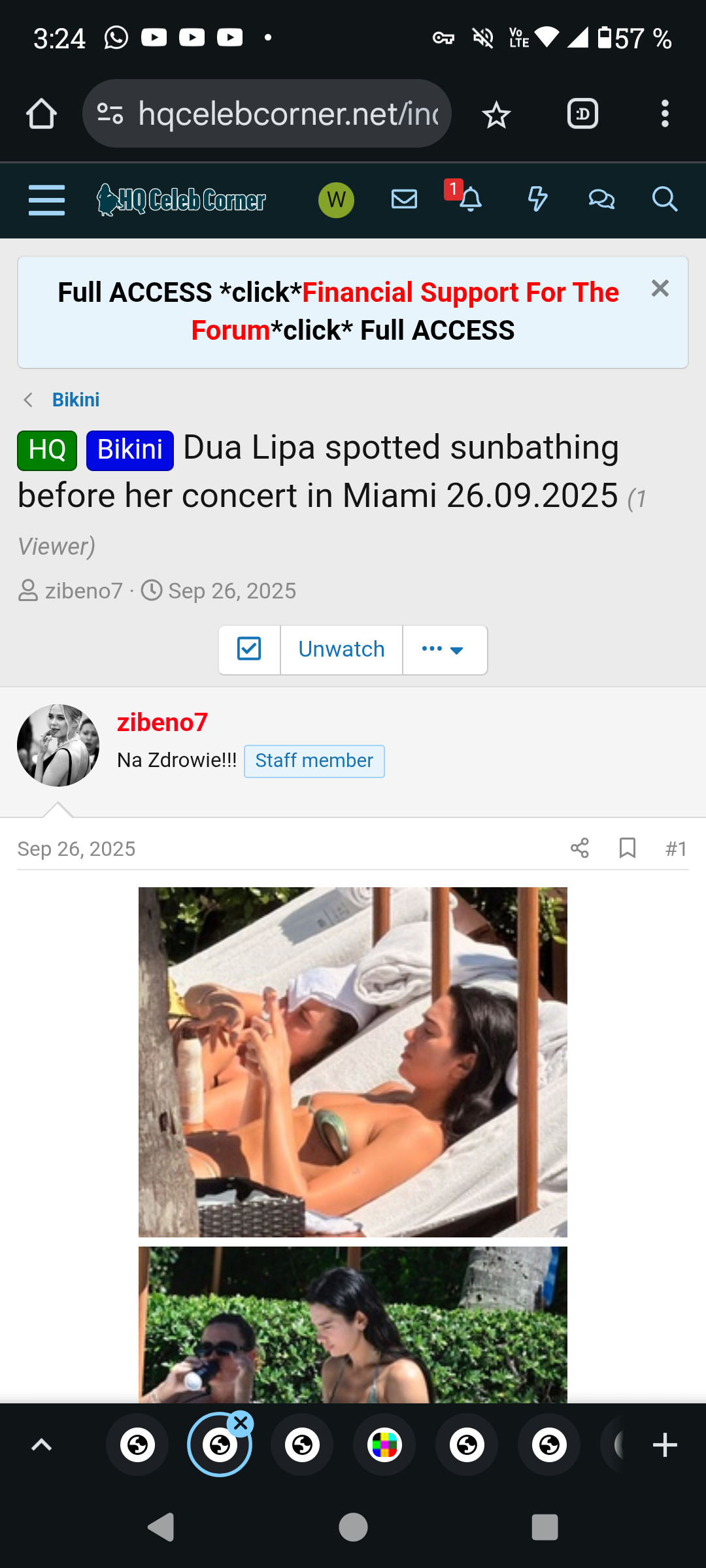706x1568 pixels.
Task: Bookmark post #1 with the bookmark icon
Action: (628, 848)
